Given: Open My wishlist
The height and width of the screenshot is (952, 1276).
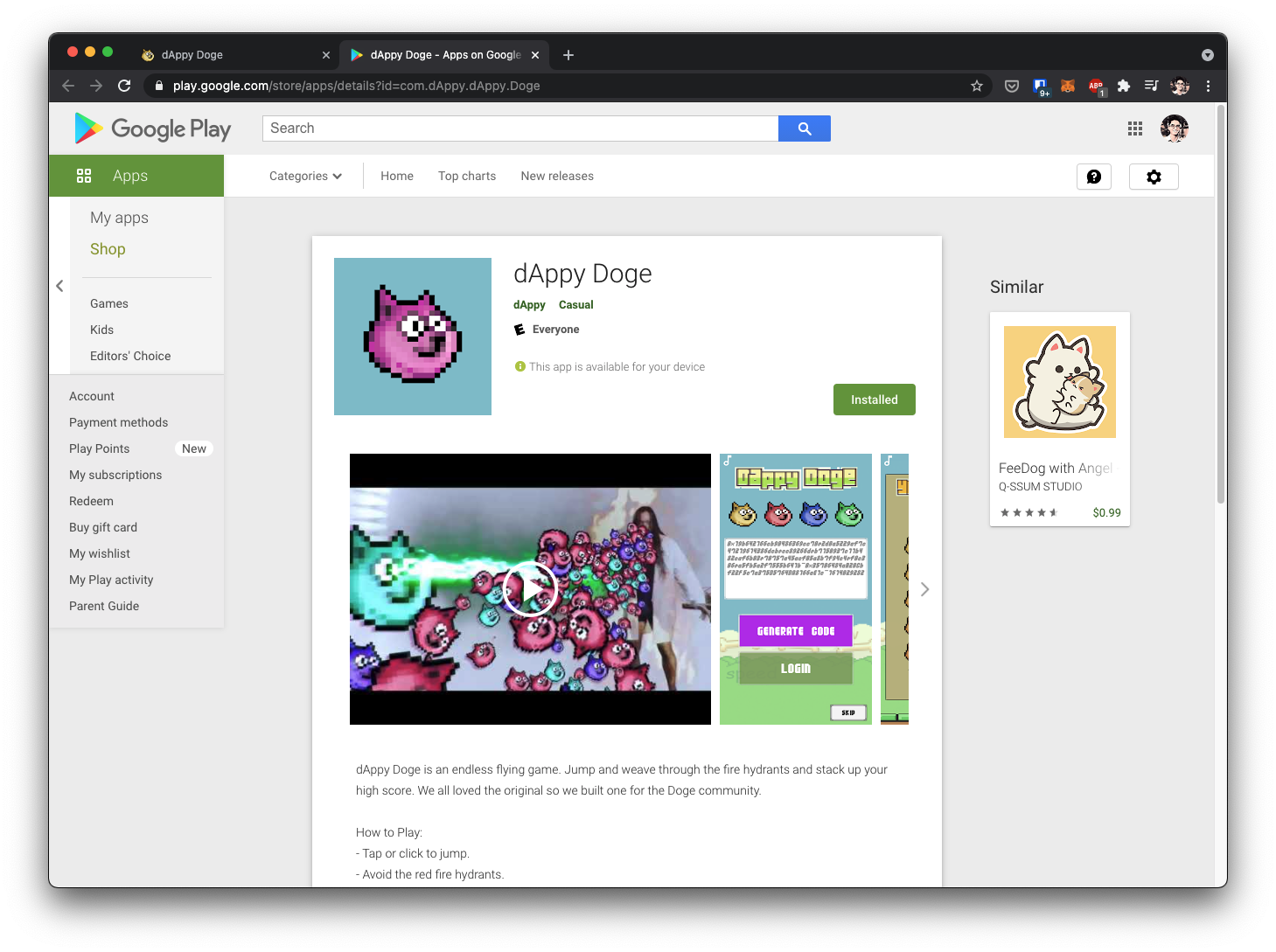Looking at the screenshot, I should tap(100, 553).
